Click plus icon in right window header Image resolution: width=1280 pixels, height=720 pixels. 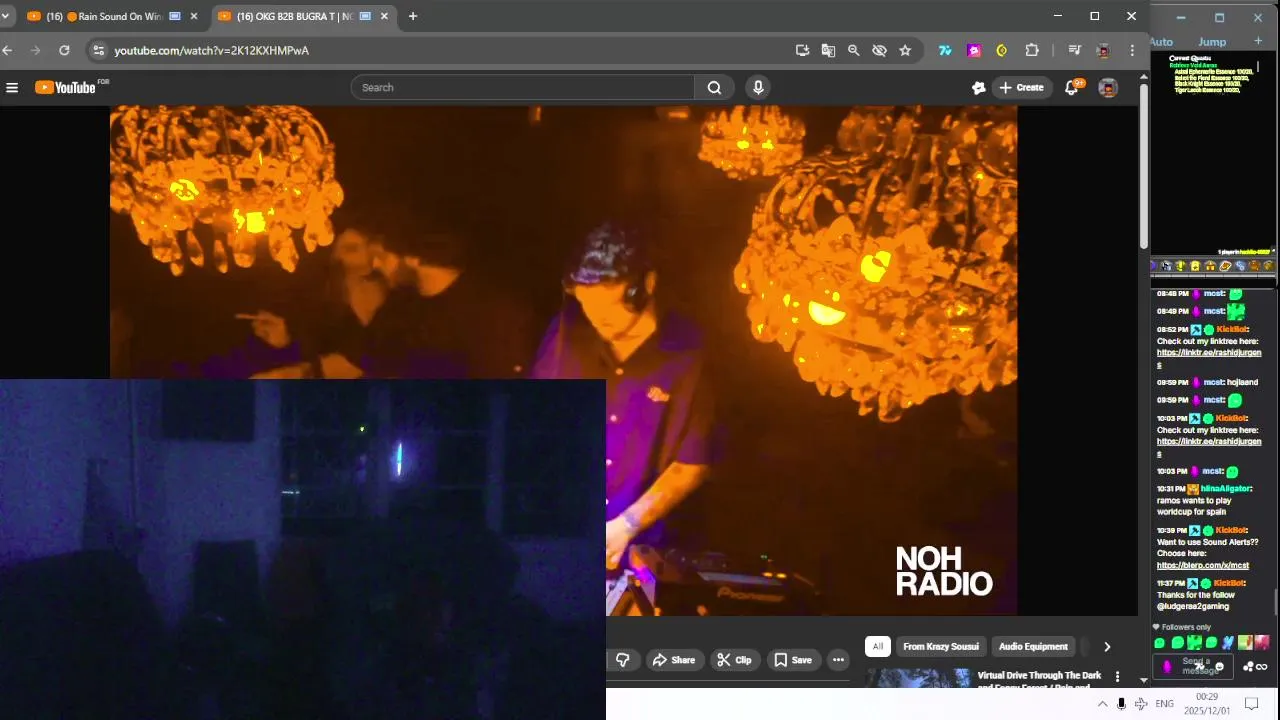click(x=1258, y=41)
